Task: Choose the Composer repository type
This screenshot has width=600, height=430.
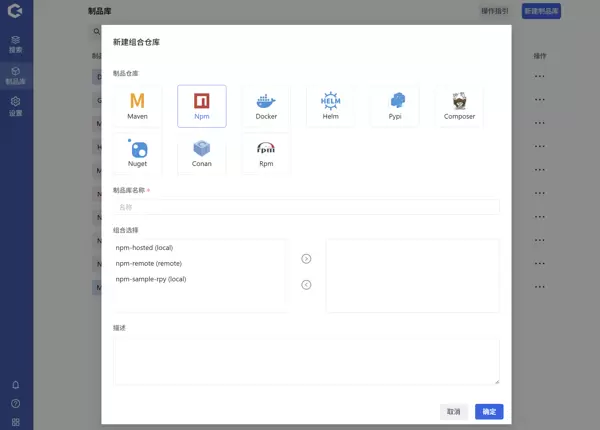Action: (x=459, y=105)
